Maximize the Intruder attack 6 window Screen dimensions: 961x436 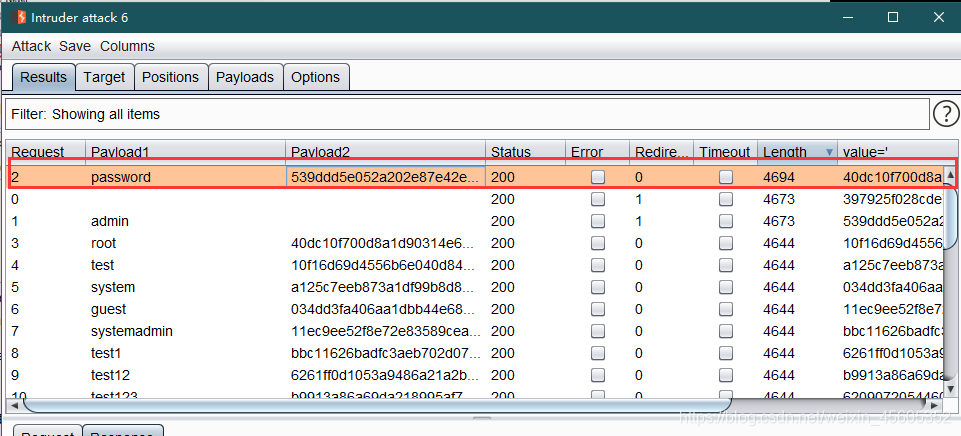click(892, 17)
